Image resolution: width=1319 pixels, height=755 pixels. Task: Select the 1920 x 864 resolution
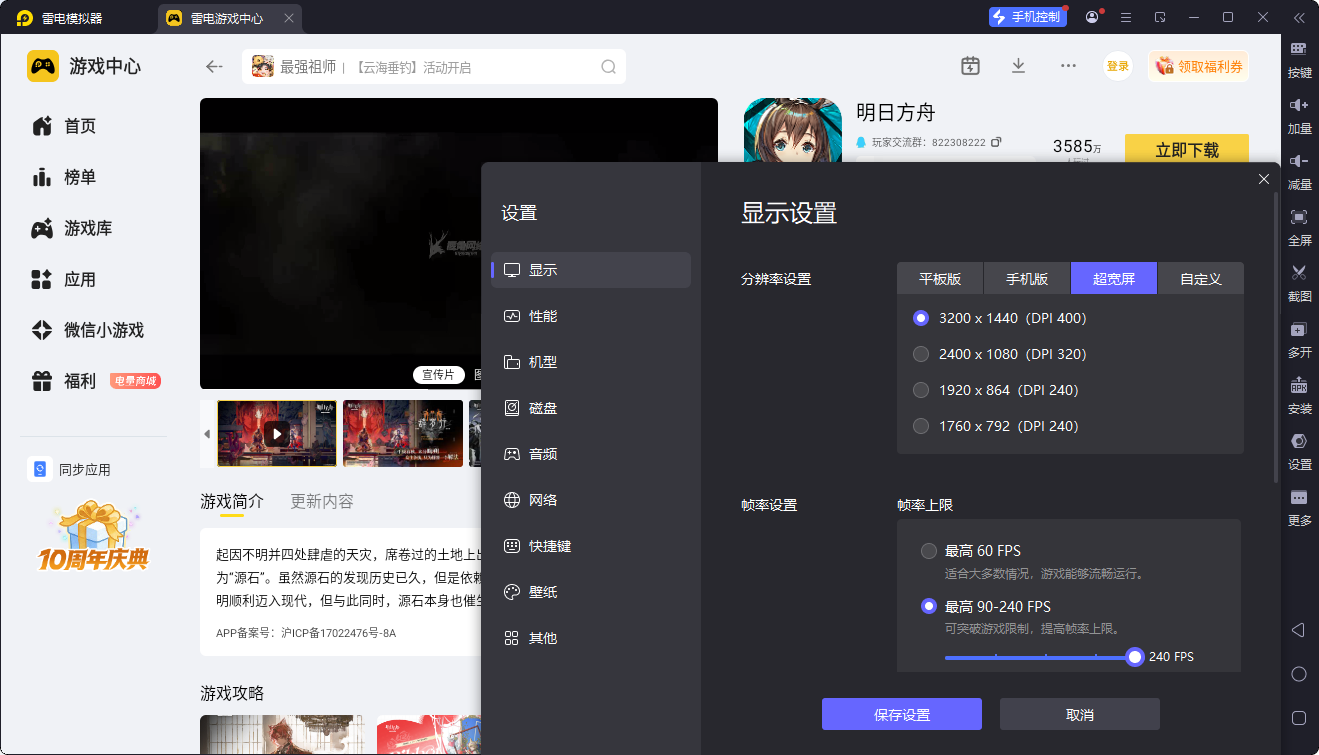[x=921, y=390]
